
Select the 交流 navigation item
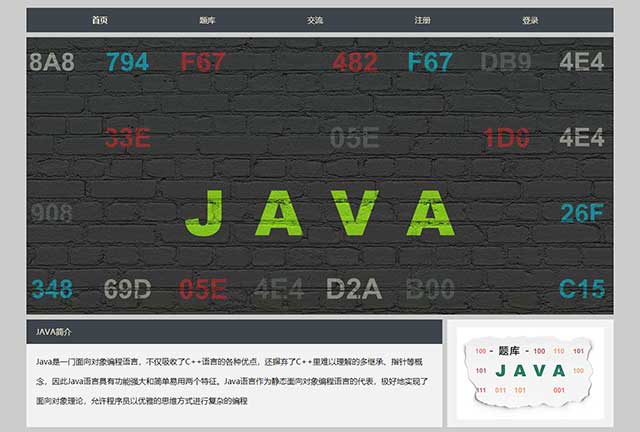click(x=315, y=20)
